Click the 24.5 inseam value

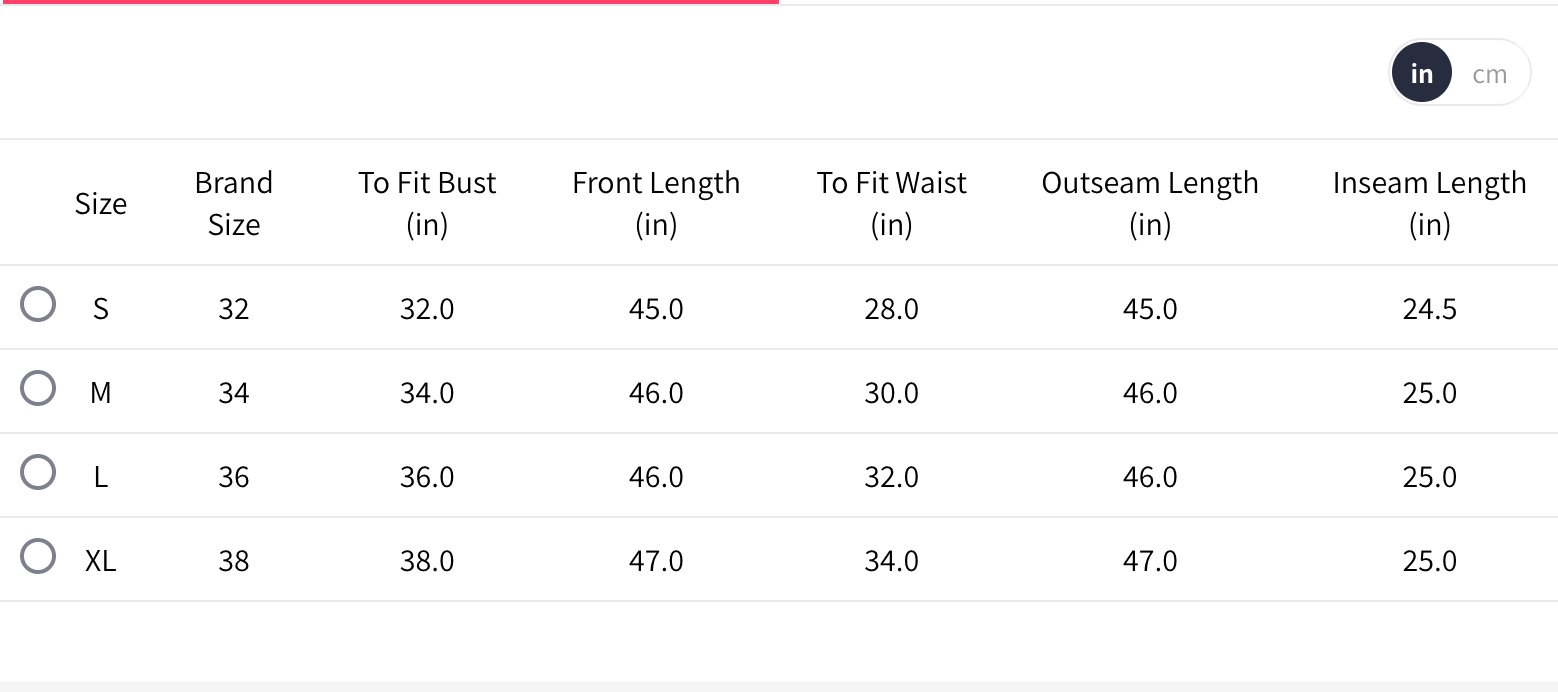pyautogui.click(x=1429, y=309)
